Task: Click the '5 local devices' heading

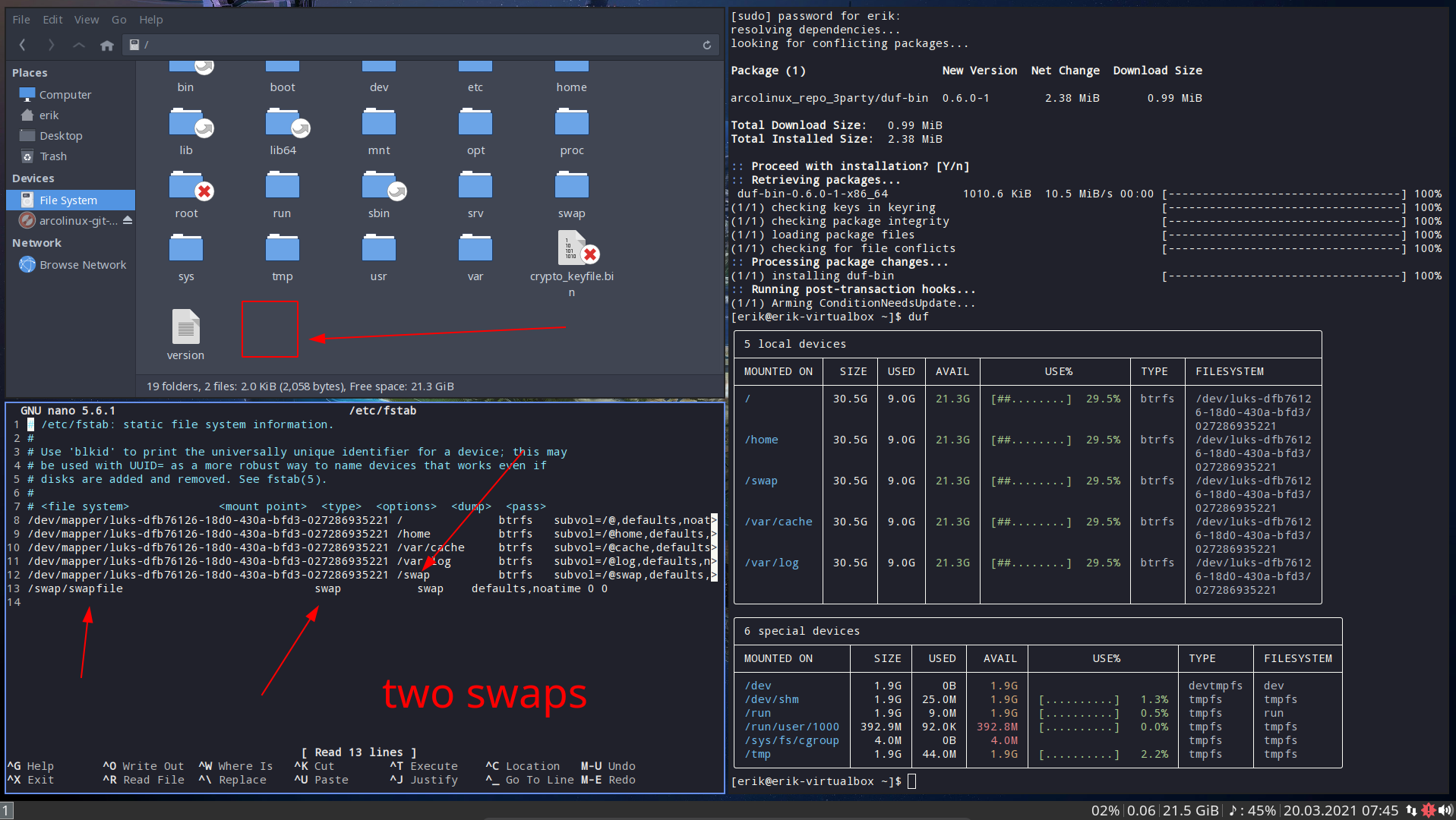Action: click(795, 344)
